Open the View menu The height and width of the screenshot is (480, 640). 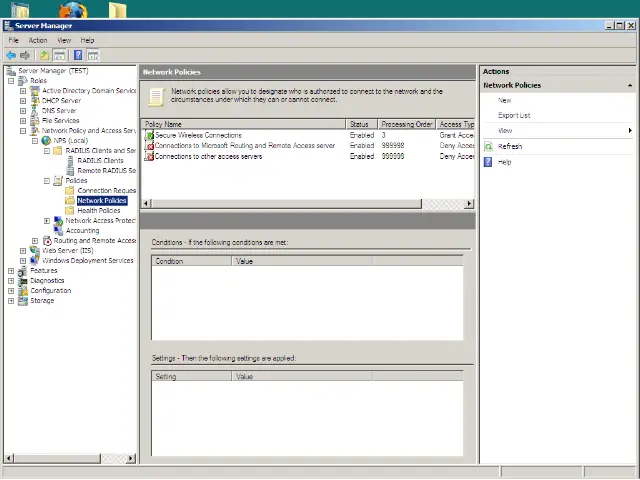(x=64, y=40)
